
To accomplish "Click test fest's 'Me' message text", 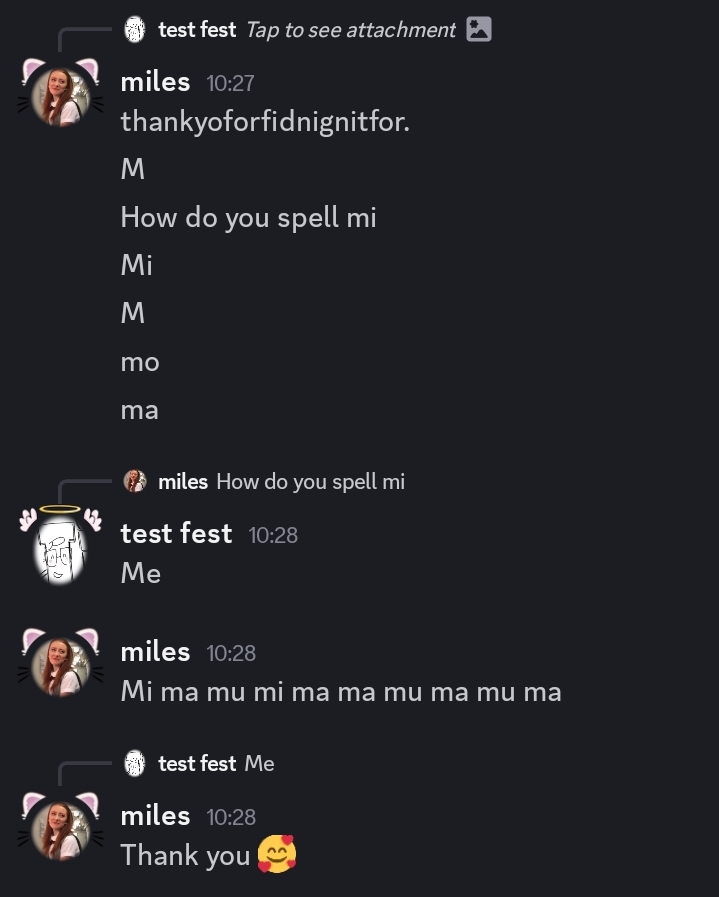I will click(141, 573).
